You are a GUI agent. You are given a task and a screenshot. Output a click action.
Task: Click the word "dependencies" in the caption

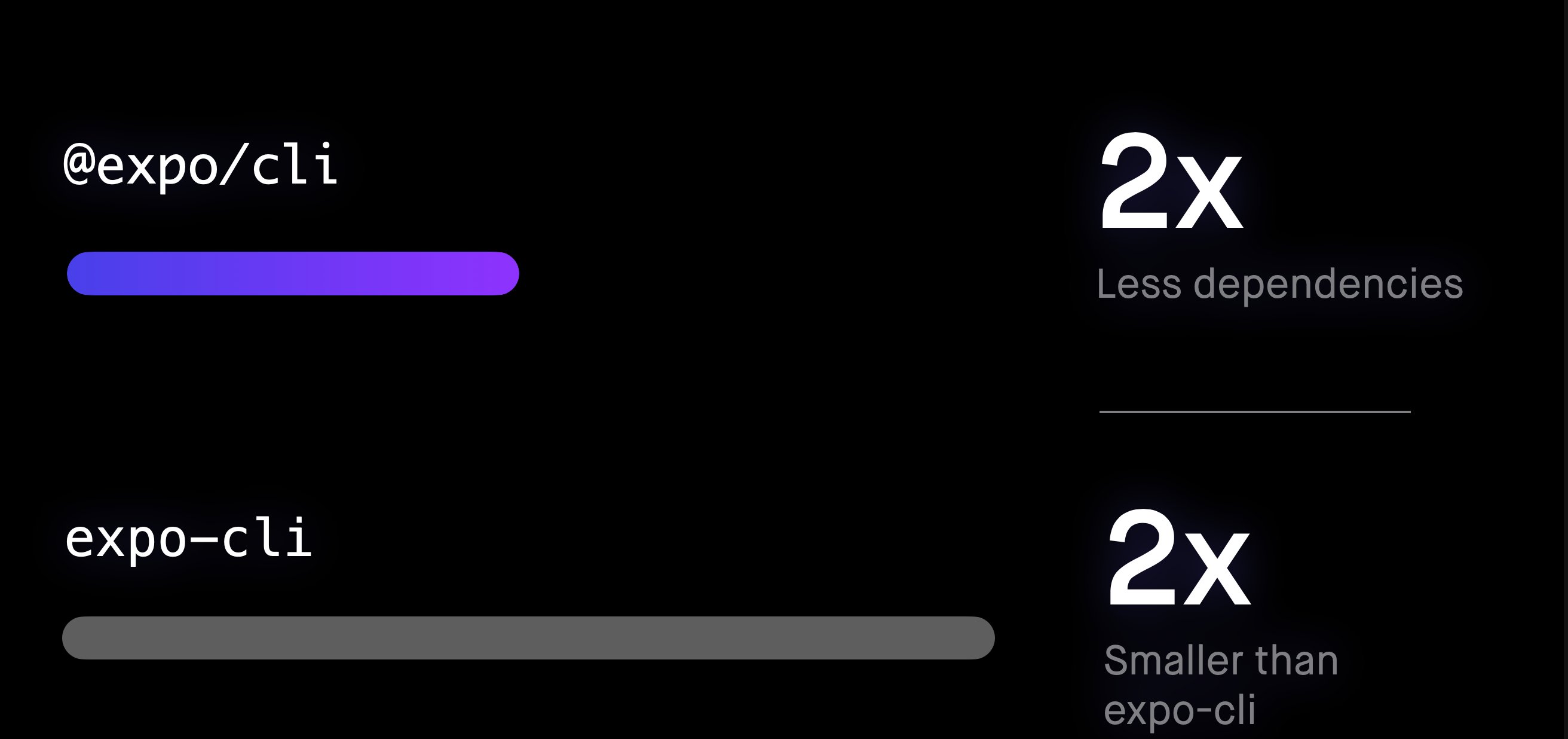click(x=1328, y=285)
